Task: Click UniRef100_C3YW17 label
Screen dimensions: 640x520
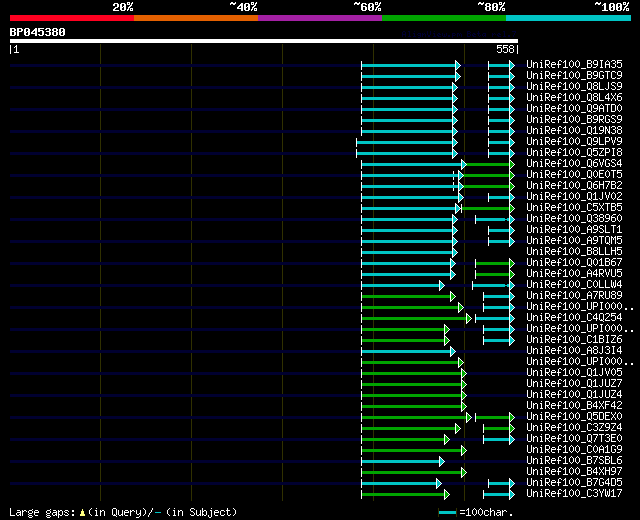Action: (x=574, y=494)
